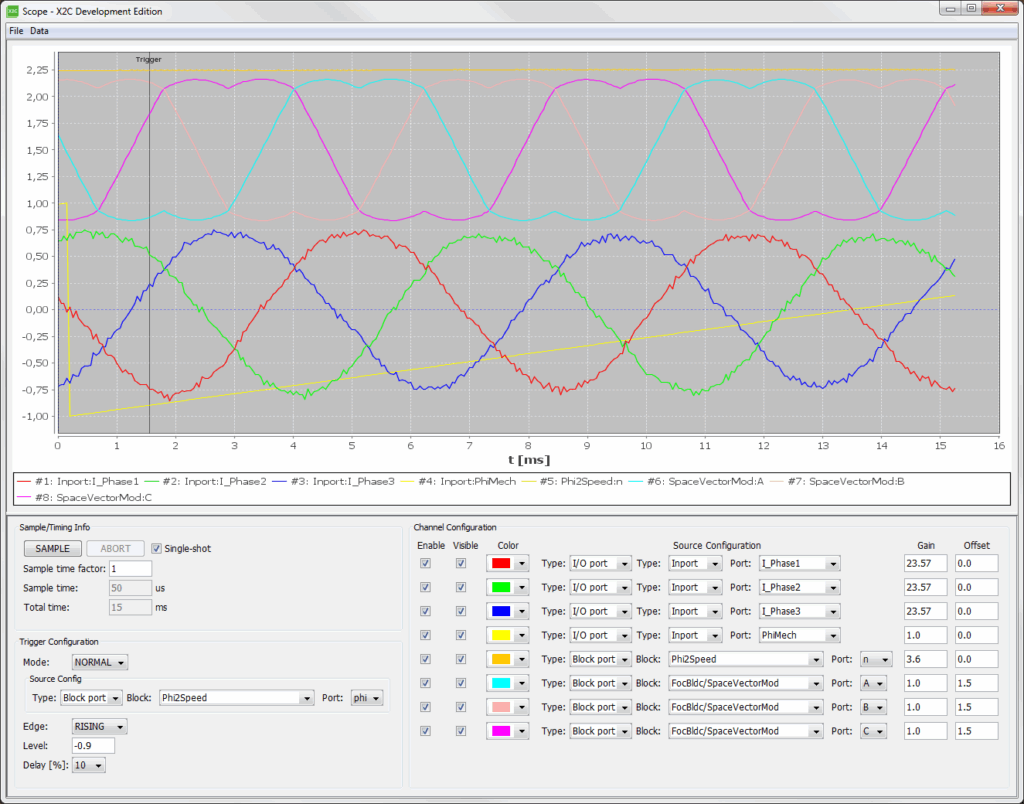This screenshot has height=804, width=1024.
Task: Open the trigger source Type dropdown
Action: 91,698
